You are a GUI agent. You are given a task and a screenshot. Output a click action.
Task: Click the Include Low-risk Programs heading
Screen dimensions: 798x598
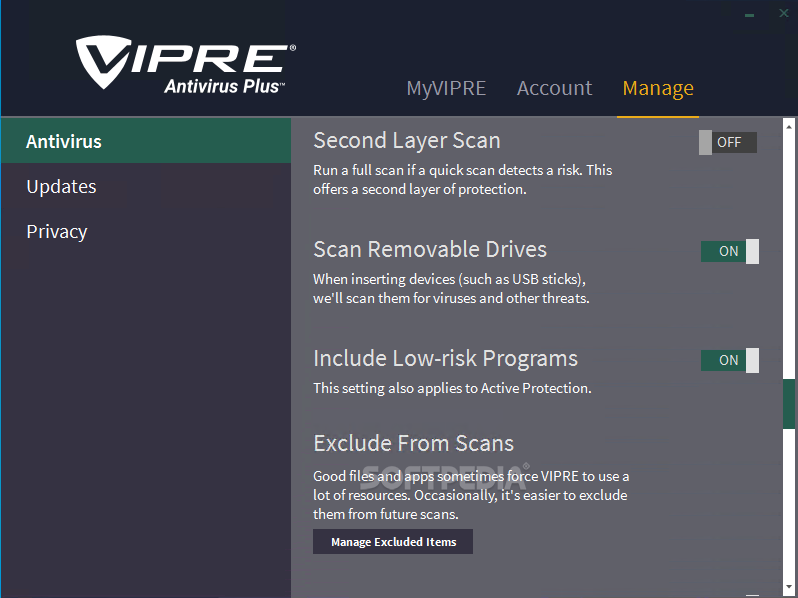(x=445, y=358)
